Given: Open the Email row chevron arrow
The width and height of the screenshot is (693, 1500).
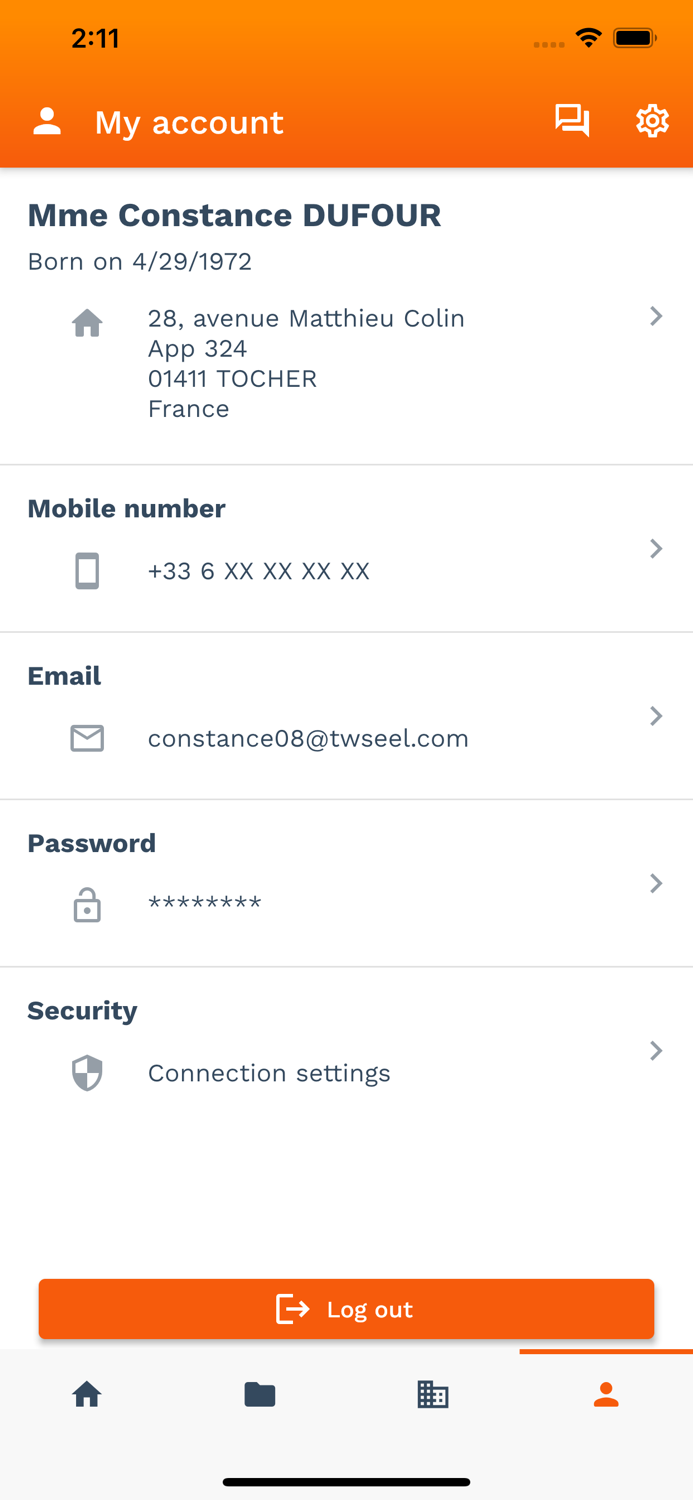Looking at the screenshot, I should click(x=656, y=715).
